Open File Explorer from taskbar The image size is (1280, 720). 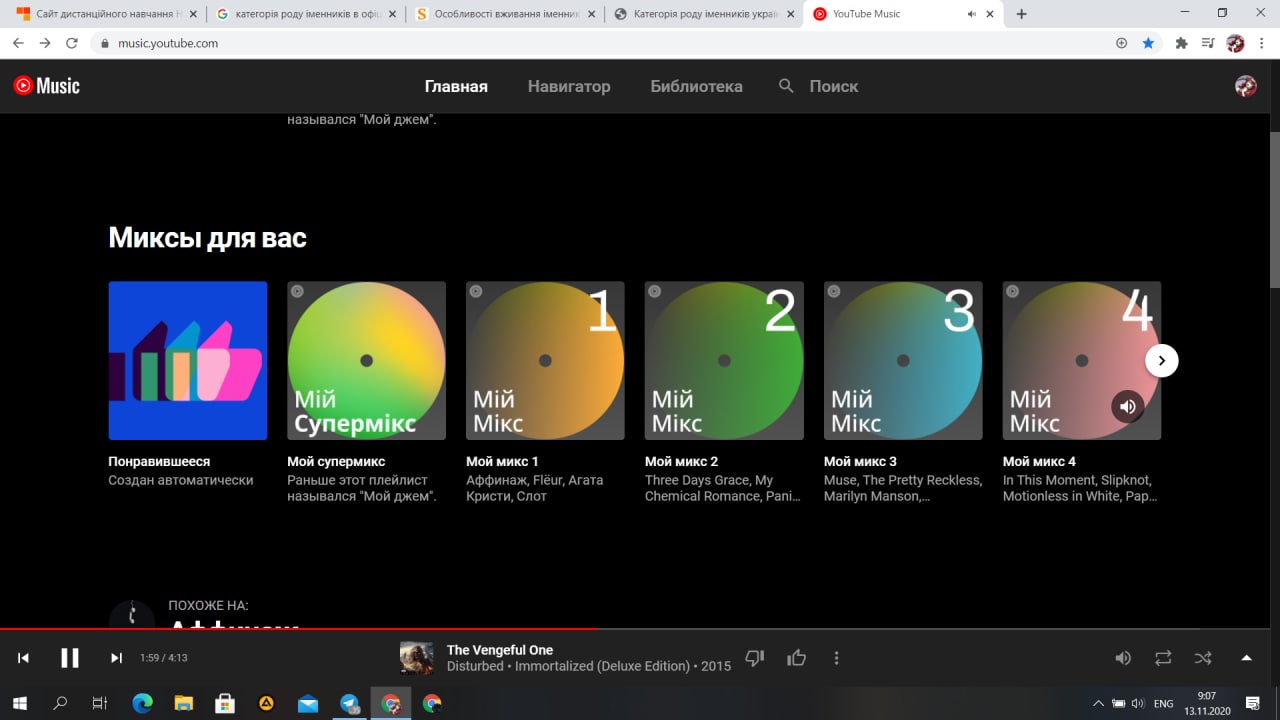183,703
